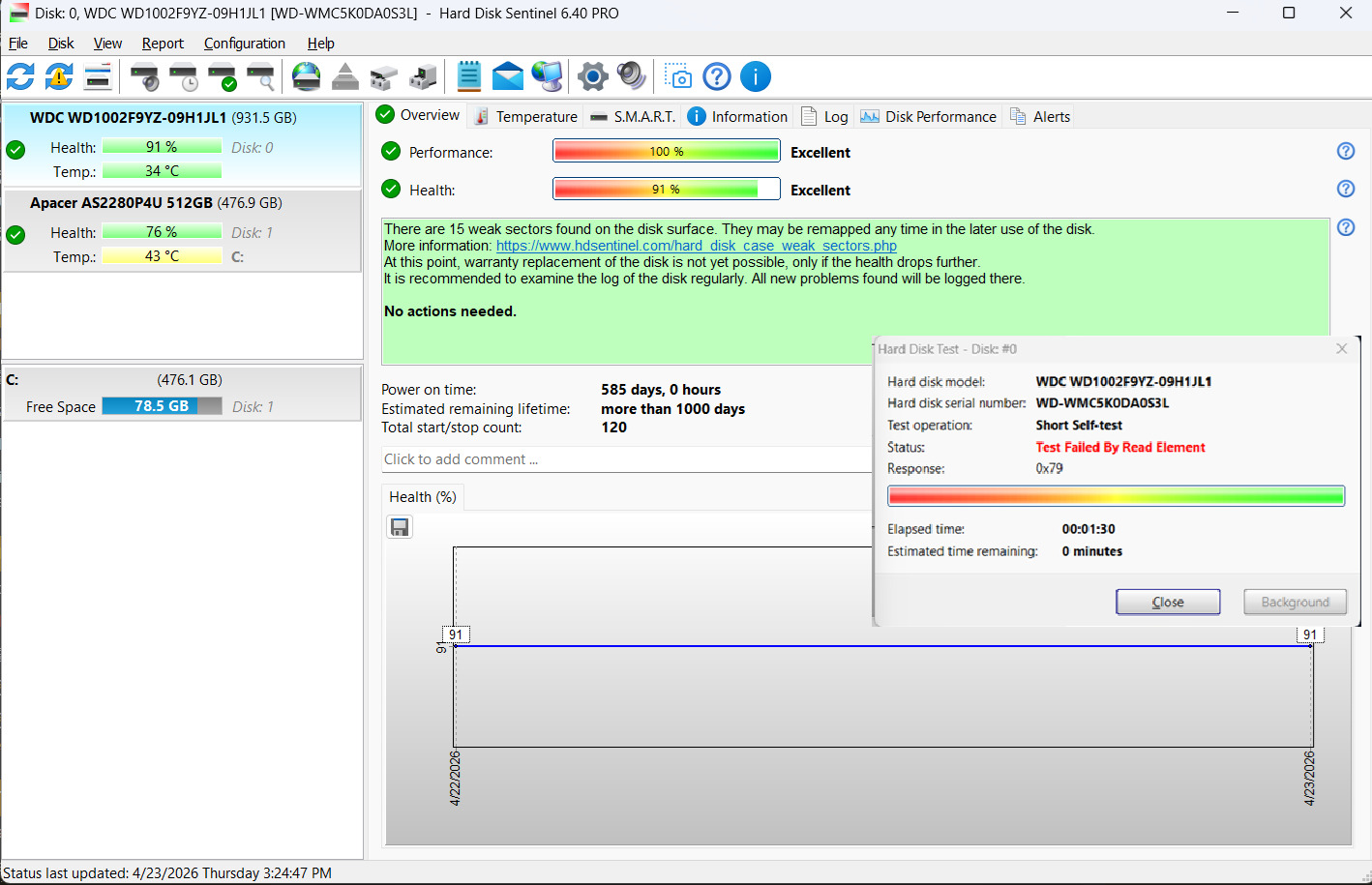The image size is (1372, 885).
Task: Click the refresh icon with warning triangle
Action: pos(59,76)
